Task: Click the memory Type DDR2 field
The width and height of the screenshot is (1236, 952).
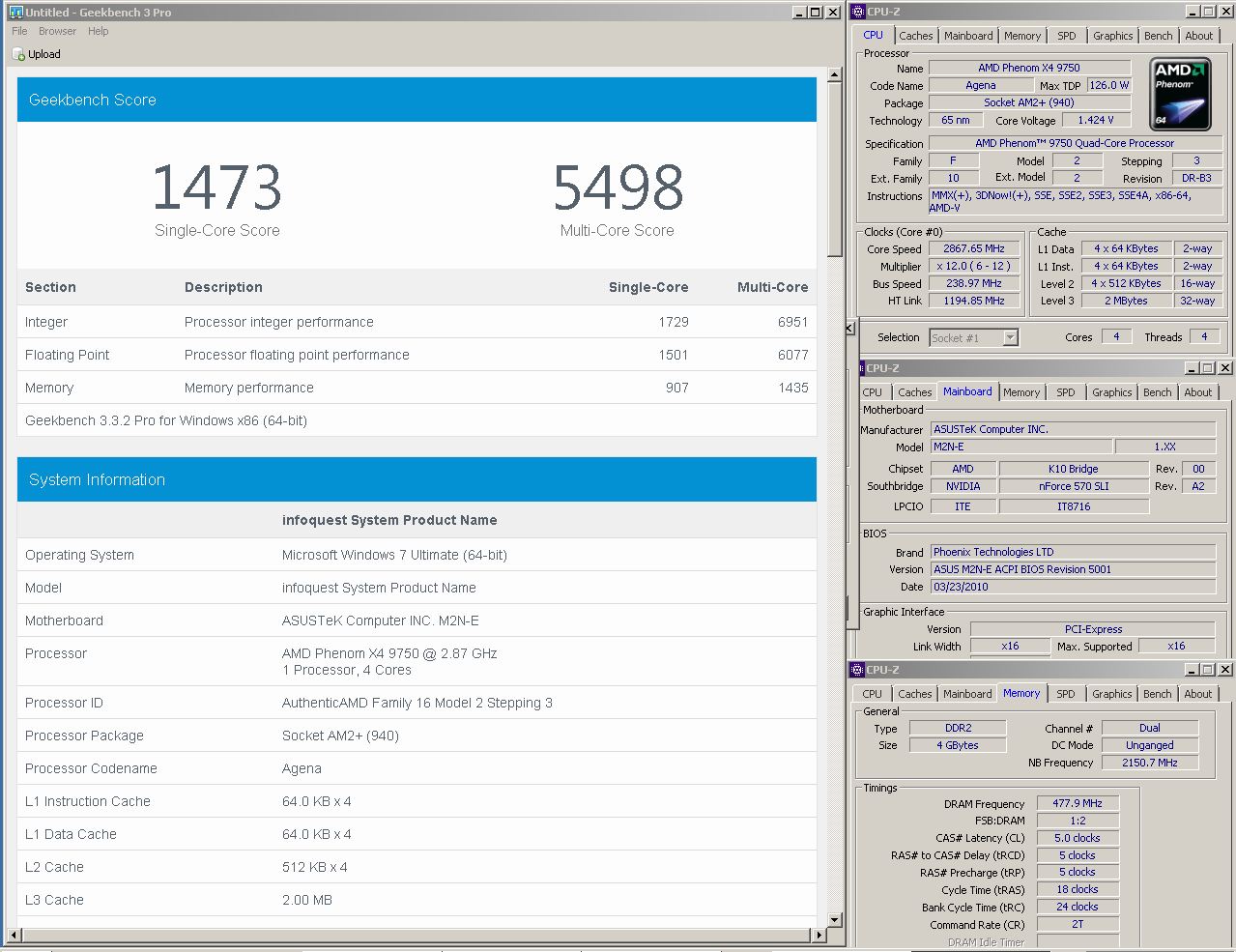Action: coord(959,728)
